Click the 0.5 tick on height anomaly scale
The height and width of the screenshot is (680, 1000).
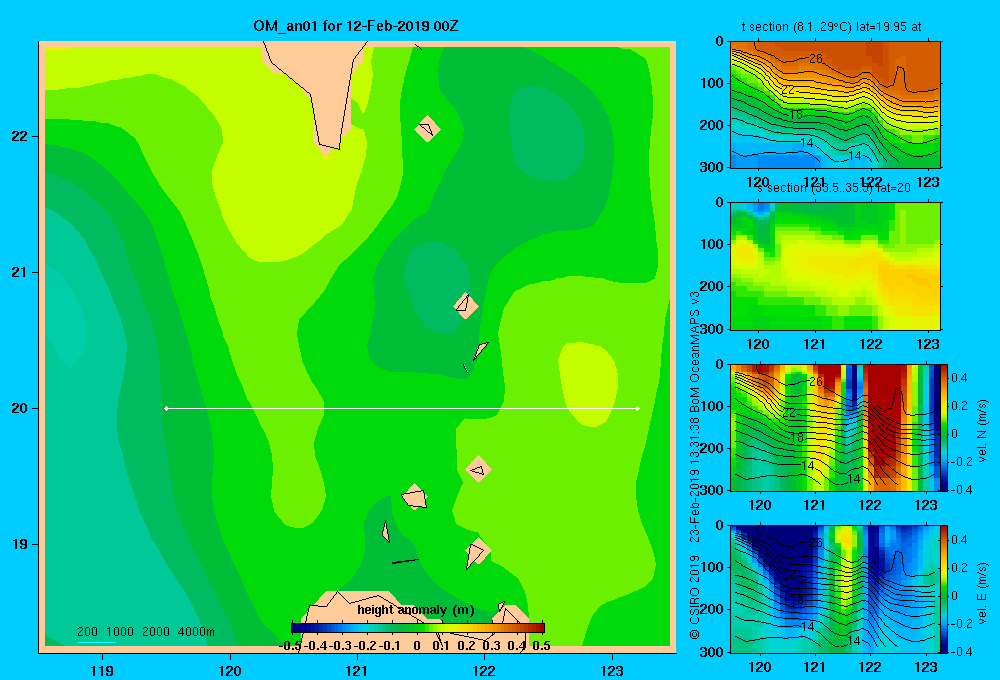coord(541,646)
